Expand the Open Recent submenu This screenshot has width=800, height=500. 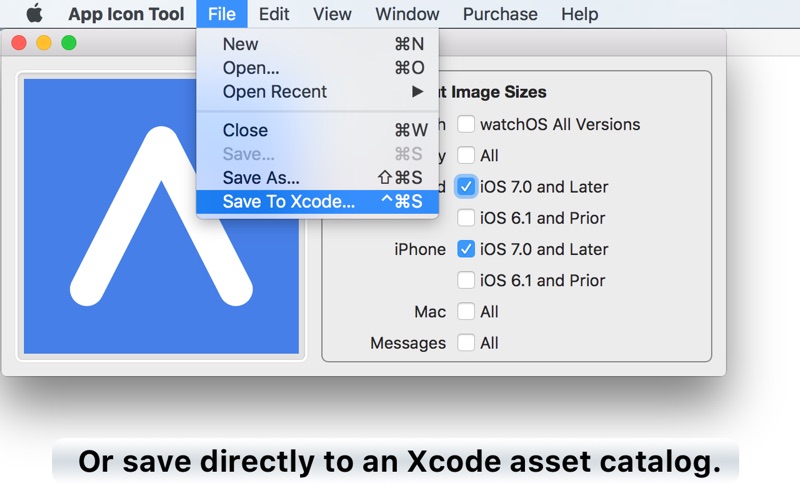317,91
